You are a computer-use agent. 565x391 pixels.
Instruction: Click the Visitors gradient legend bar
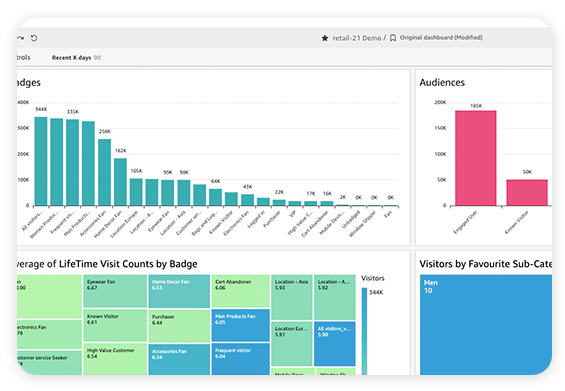tap(364, 331)
